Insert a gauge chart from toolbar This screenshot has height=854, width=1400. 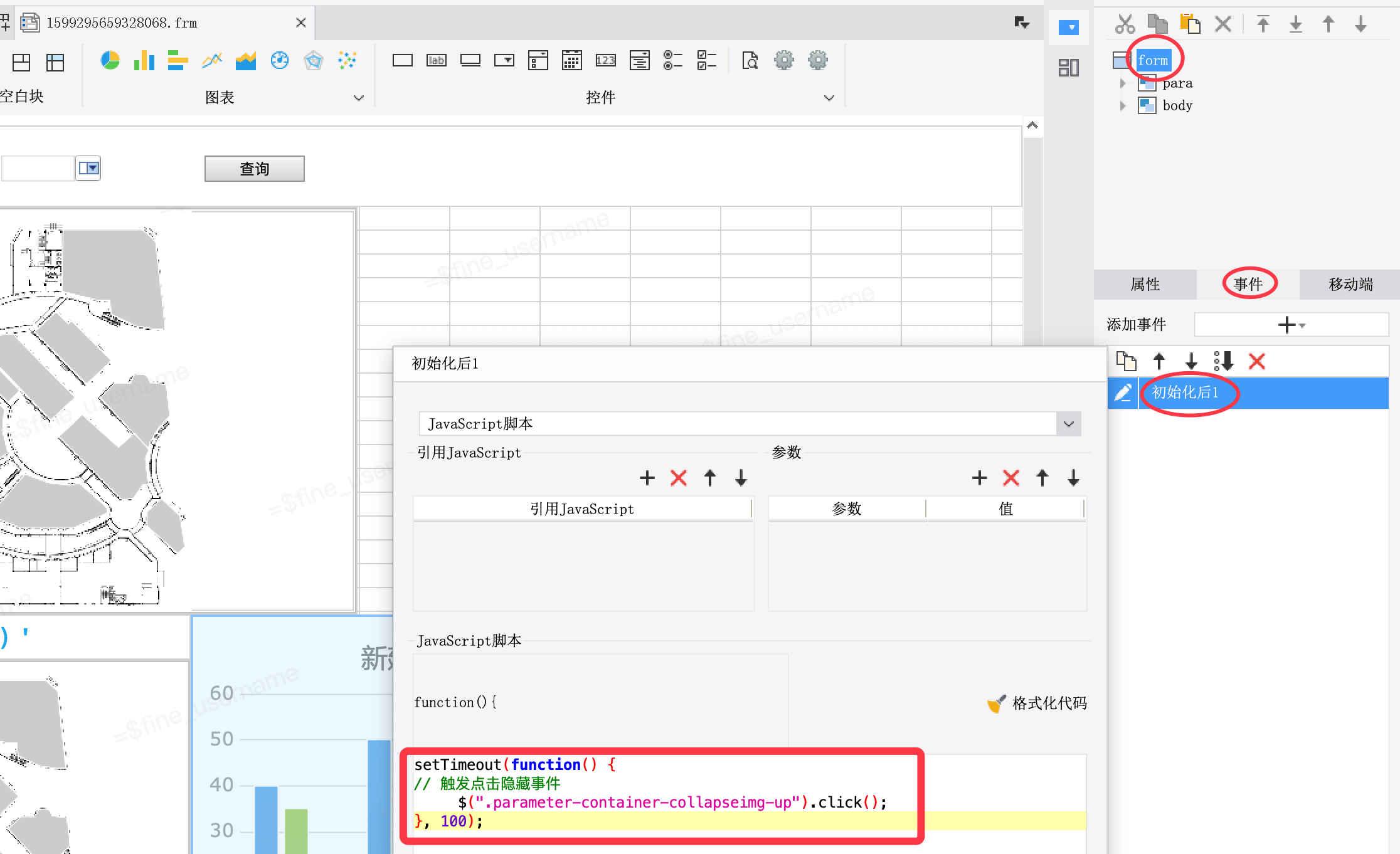pos(280,61)
